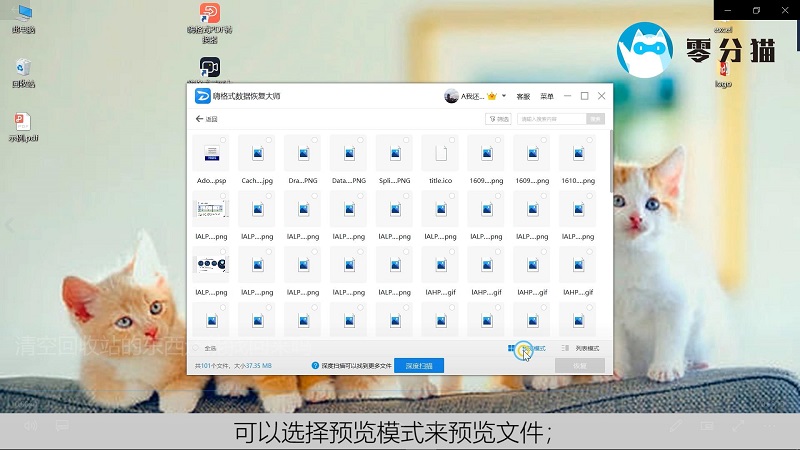
Task: Tick the checkbox on Data...PNG file
Action: 360,140
